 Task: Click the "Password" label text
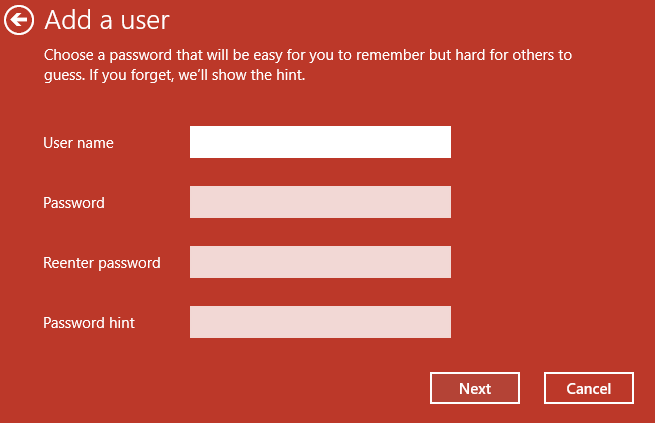tap(74, 203)
